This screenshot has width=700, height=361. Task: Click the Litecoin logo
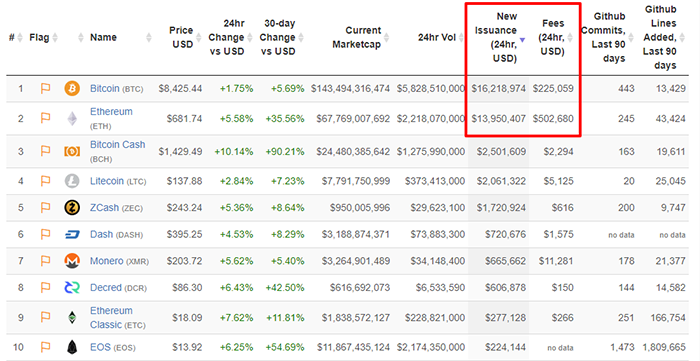click(x=72, y=181)
